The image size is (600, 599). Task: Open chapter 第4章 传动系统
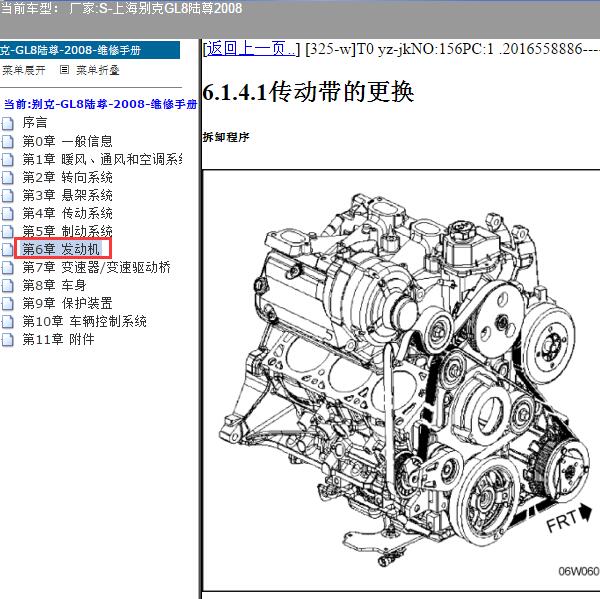pos(67,213)
